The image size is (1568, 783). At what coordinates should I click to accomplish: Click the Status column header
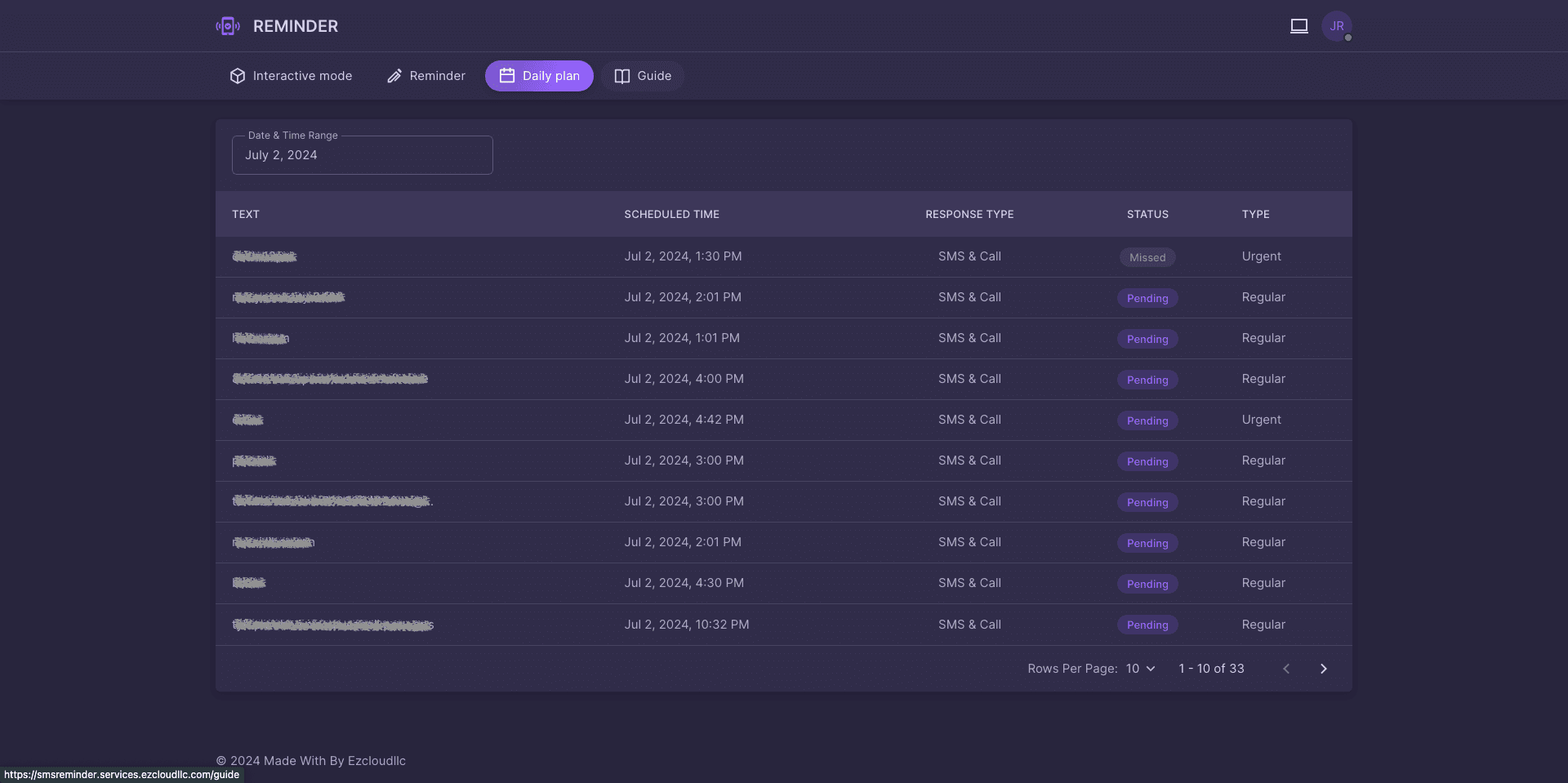[1147, 215]
